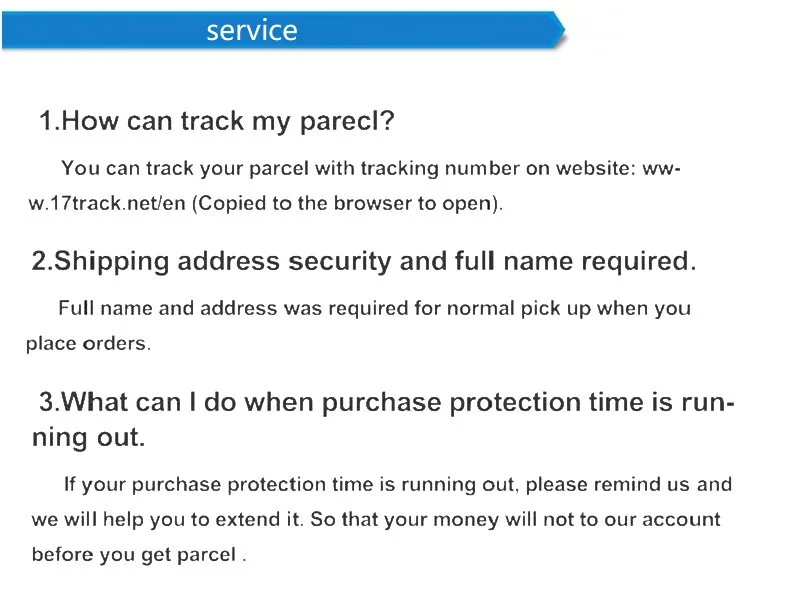
Task: Click the blue service banner
Action: [x=283, y=30]
